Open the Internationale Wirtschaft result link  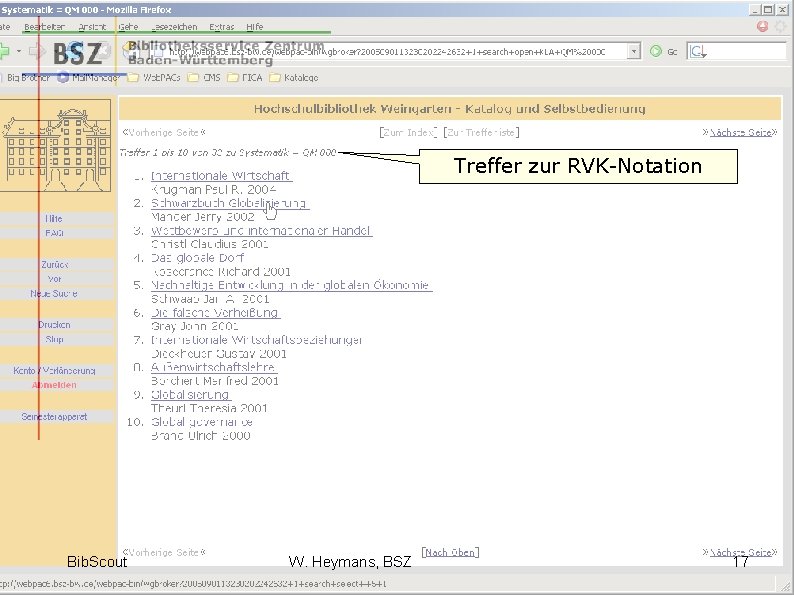coord(220,176)
